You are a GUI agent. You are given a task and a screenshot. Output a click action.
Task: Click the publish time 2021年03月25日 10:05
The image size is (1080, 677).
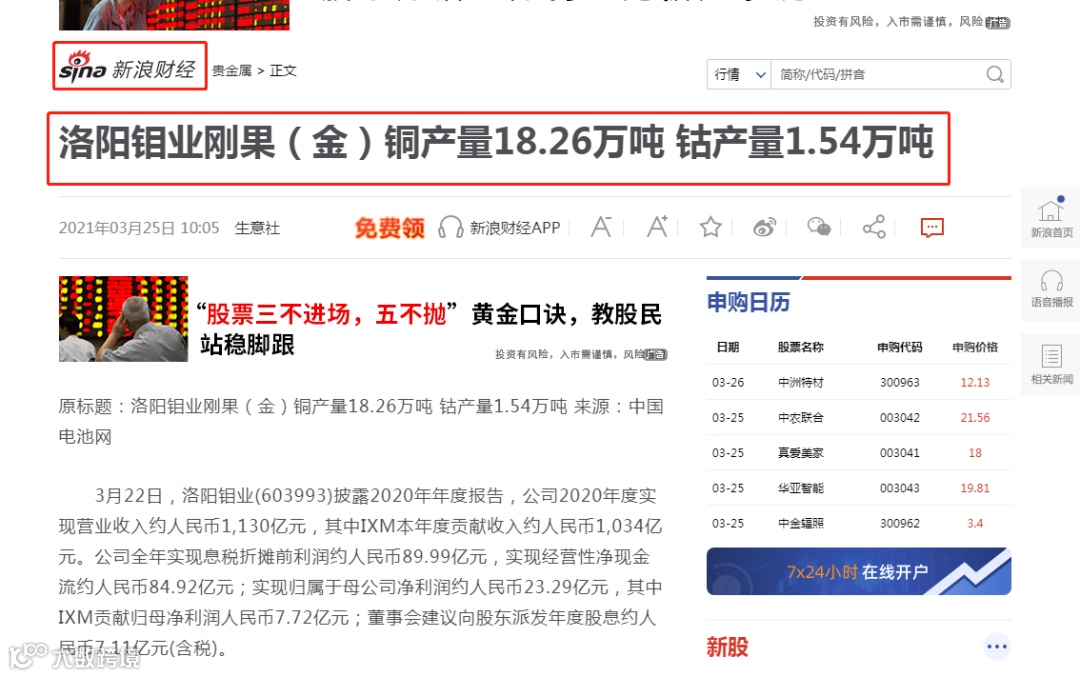[x=139, y=228]
